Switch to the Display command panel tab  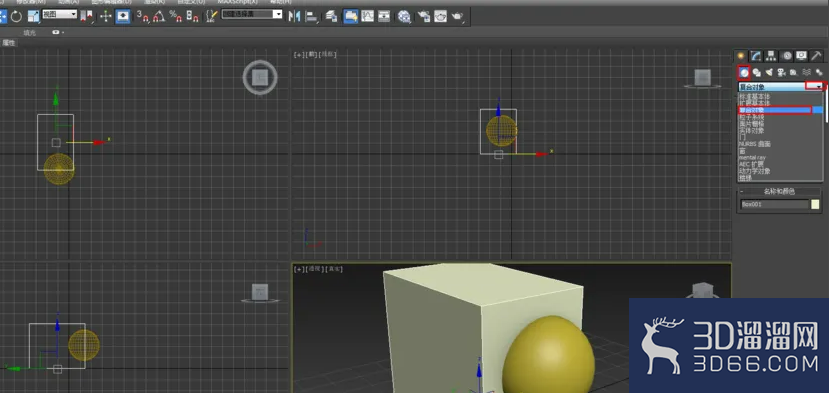802,56
